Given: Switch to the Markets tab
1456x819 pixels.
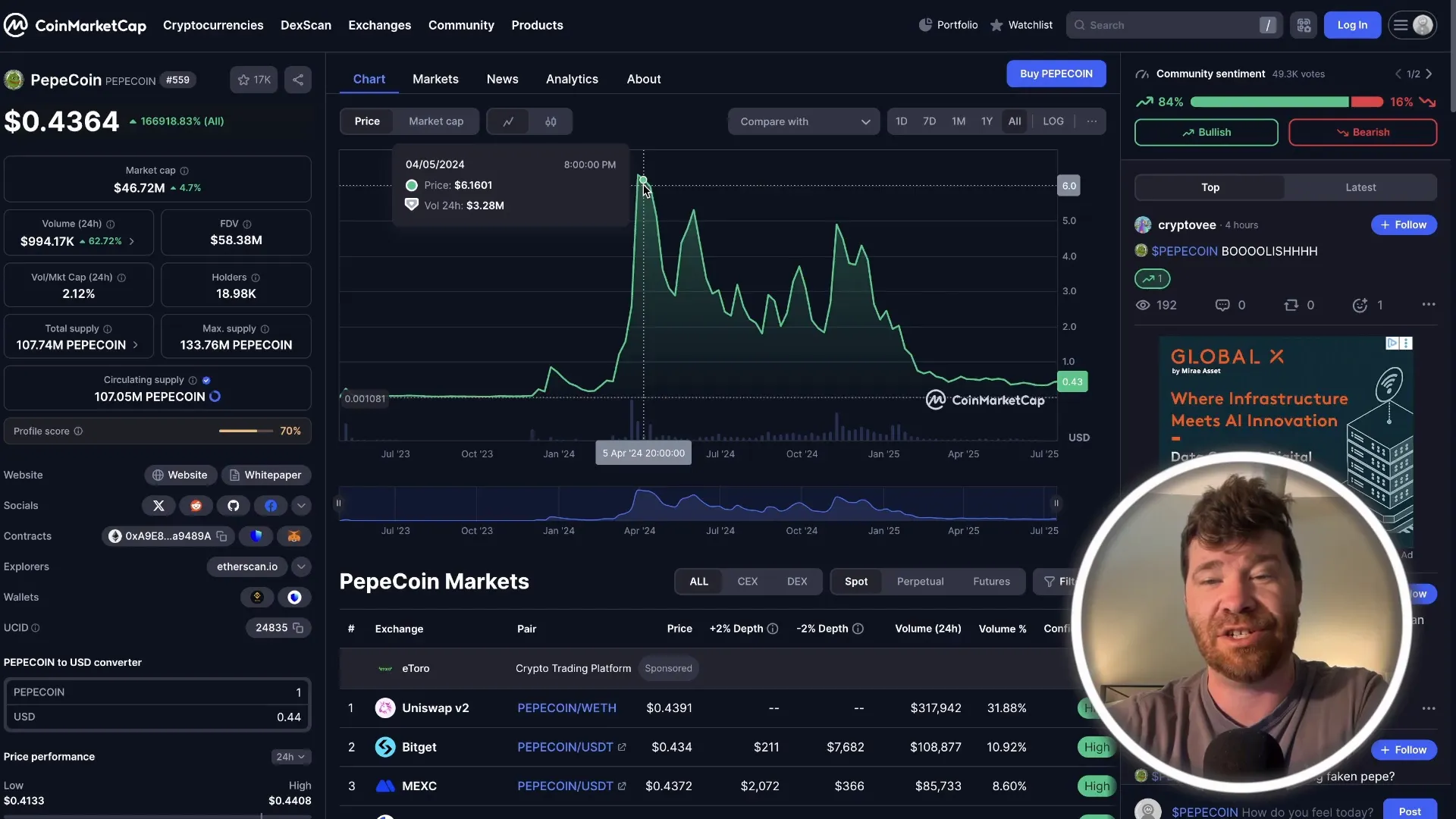Looking at the screenshot, I should tap(435, 79).
